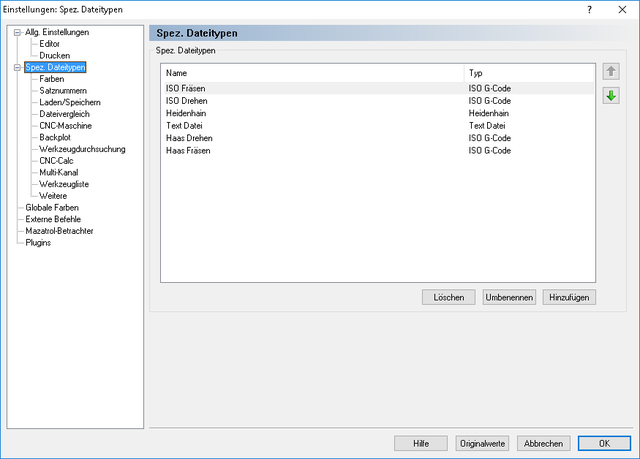This screenshot has height=459, width=640.
Task: Select the Haas Drehen file type row
Action: [378, 138]
